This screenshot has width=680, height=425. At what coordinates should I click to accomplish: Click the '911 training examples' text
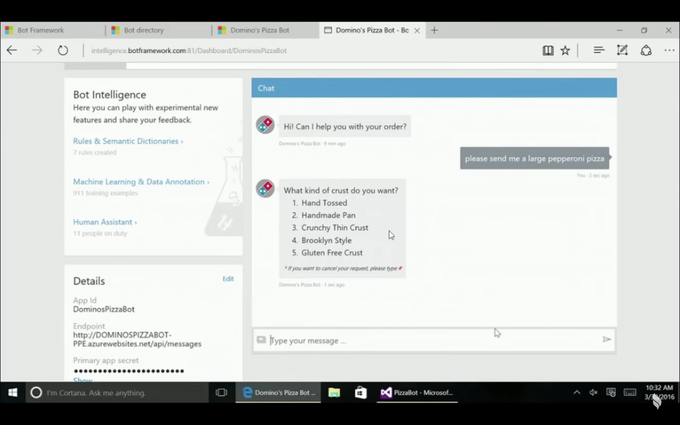click(x=105, y=193)
